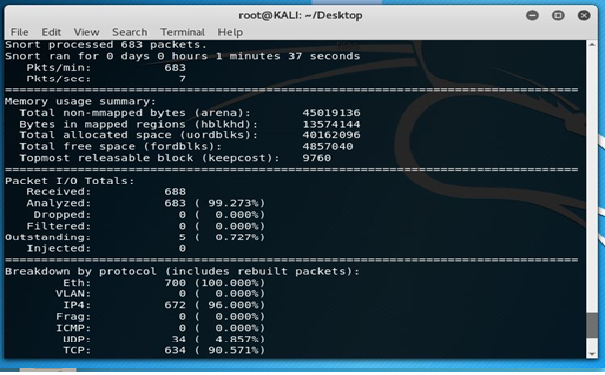This screenshot has width=605, height=375.
Task: Open the File menu
Action: (x=19, y=32)
